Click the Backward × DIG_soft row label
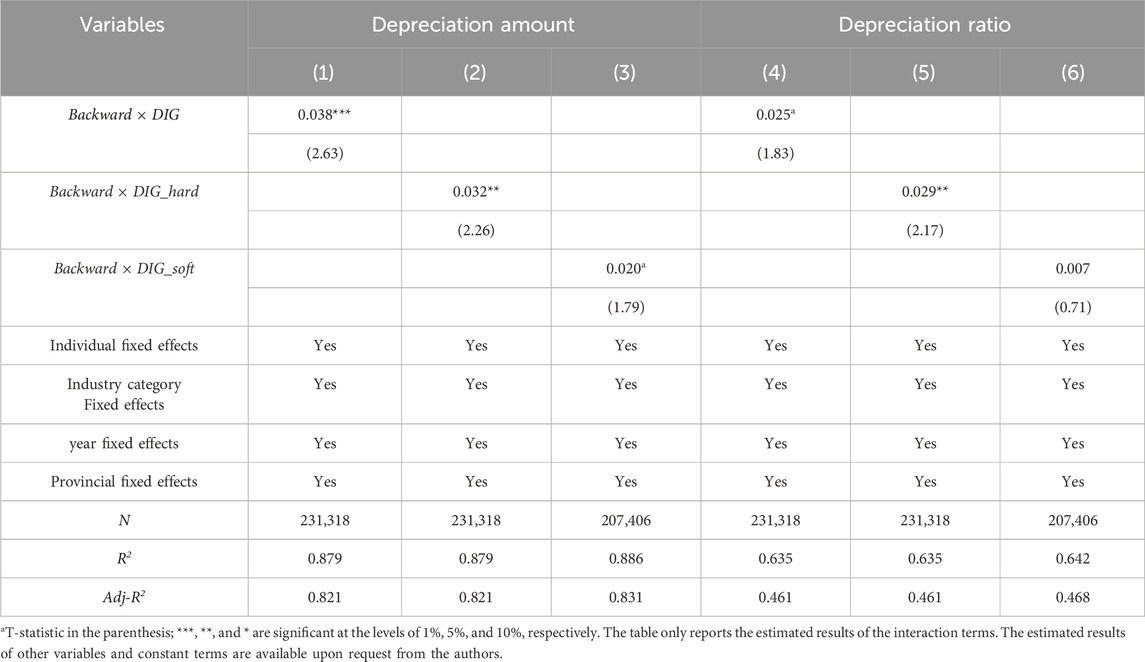 124,268
